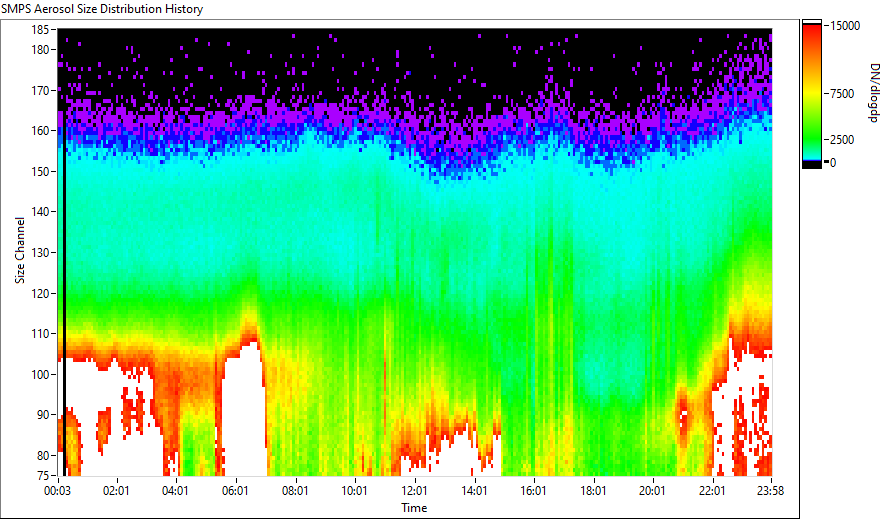This screenshot has width=884, height=519.
Task: Click the 23:58 end time label
Action: [771, 491]
